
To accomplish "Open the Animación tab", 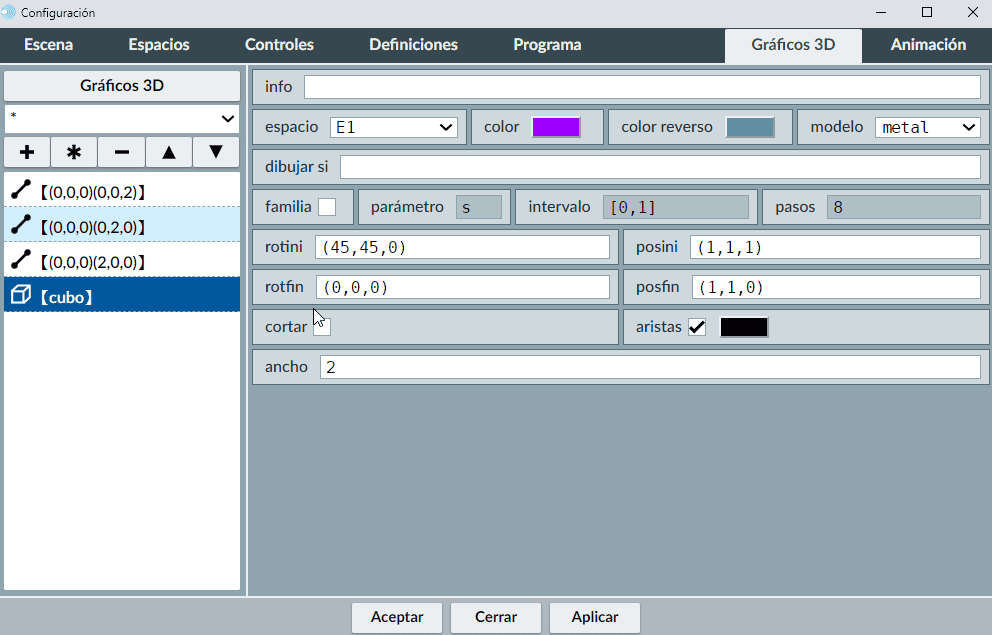I will pos(928,45).
